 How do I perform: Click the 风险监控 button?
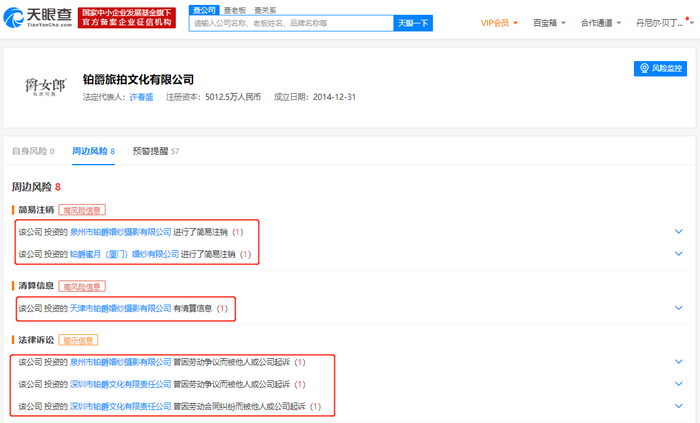(x=660, y=68)
